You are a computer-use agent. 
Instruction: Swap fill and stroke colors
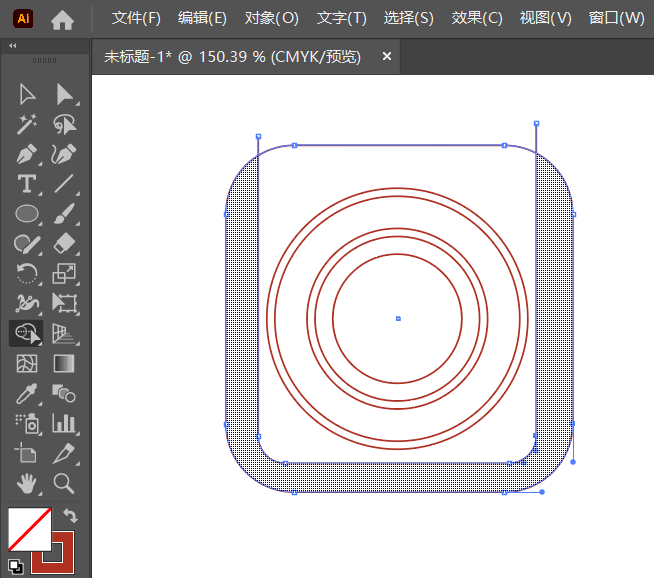click(x=70, y=515)
